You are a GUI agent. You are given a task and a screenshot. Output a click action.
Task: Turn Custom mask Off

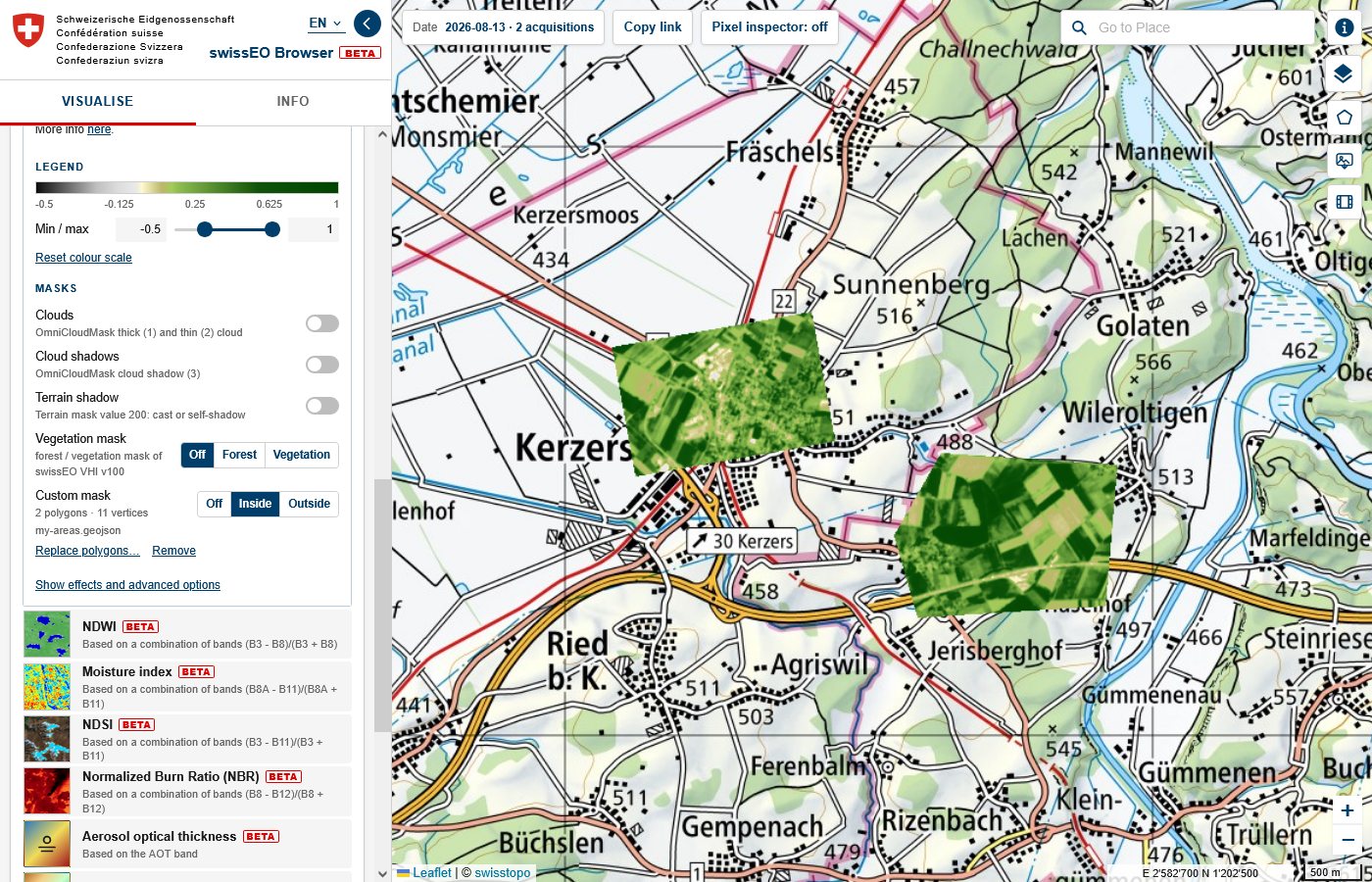(215, 504)
